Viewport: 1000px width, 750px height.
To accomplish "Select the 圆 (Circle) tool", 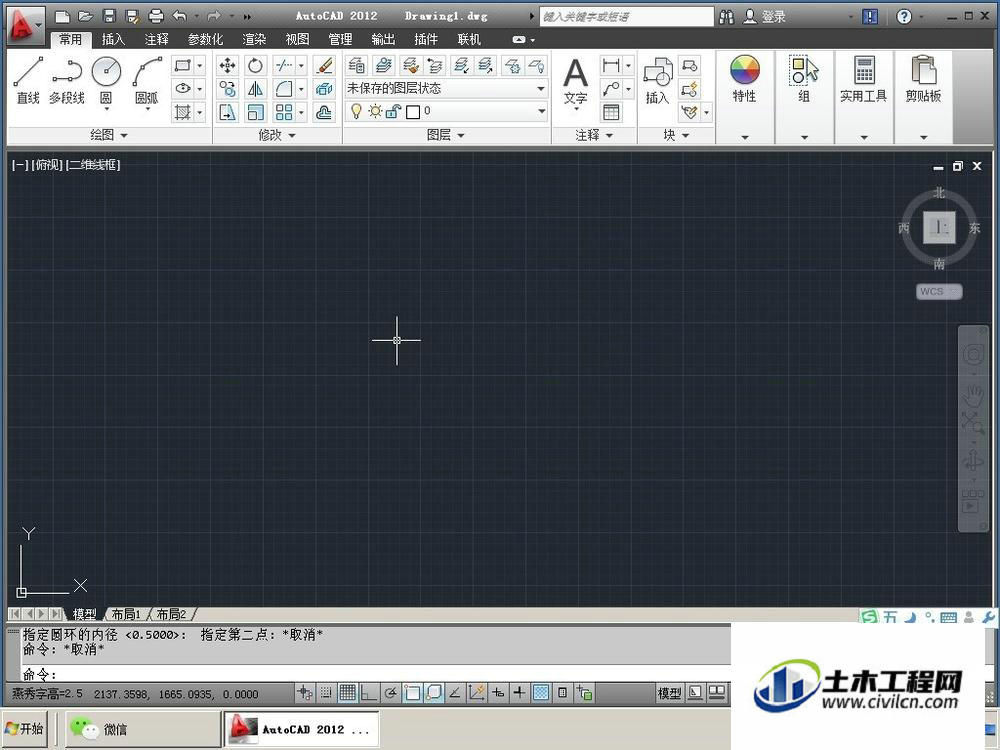I will [106, 80].
